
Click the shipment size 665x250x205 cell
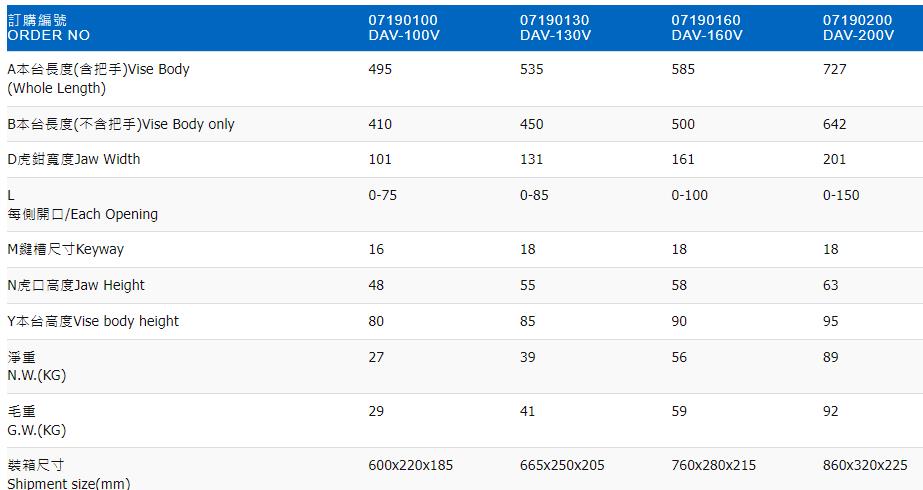point(562,465)
